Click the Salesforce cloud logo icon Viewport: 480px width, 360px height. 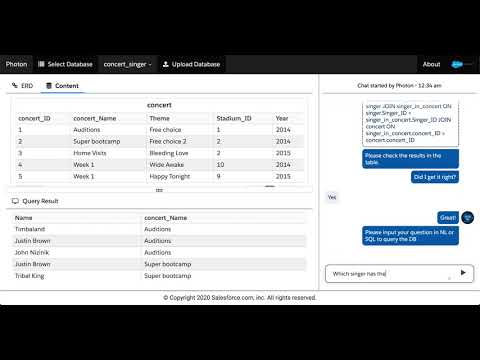(457, 64)
